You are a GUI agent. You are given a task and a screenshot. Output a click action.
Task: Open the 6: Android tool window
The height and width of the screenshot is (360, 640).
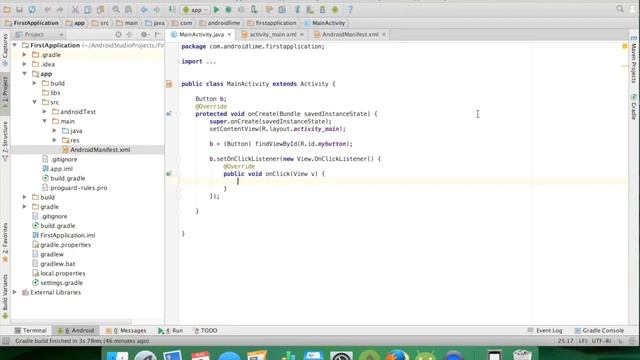click(76, 331)
